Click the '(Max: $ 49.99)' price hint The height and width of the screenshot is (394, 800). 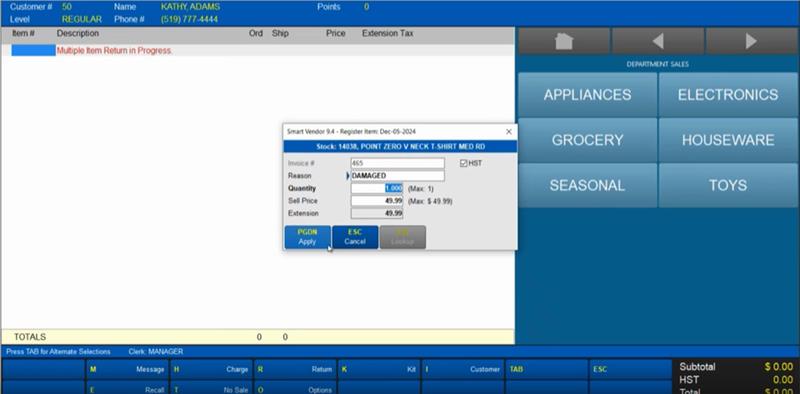click(x=430, y=202)
